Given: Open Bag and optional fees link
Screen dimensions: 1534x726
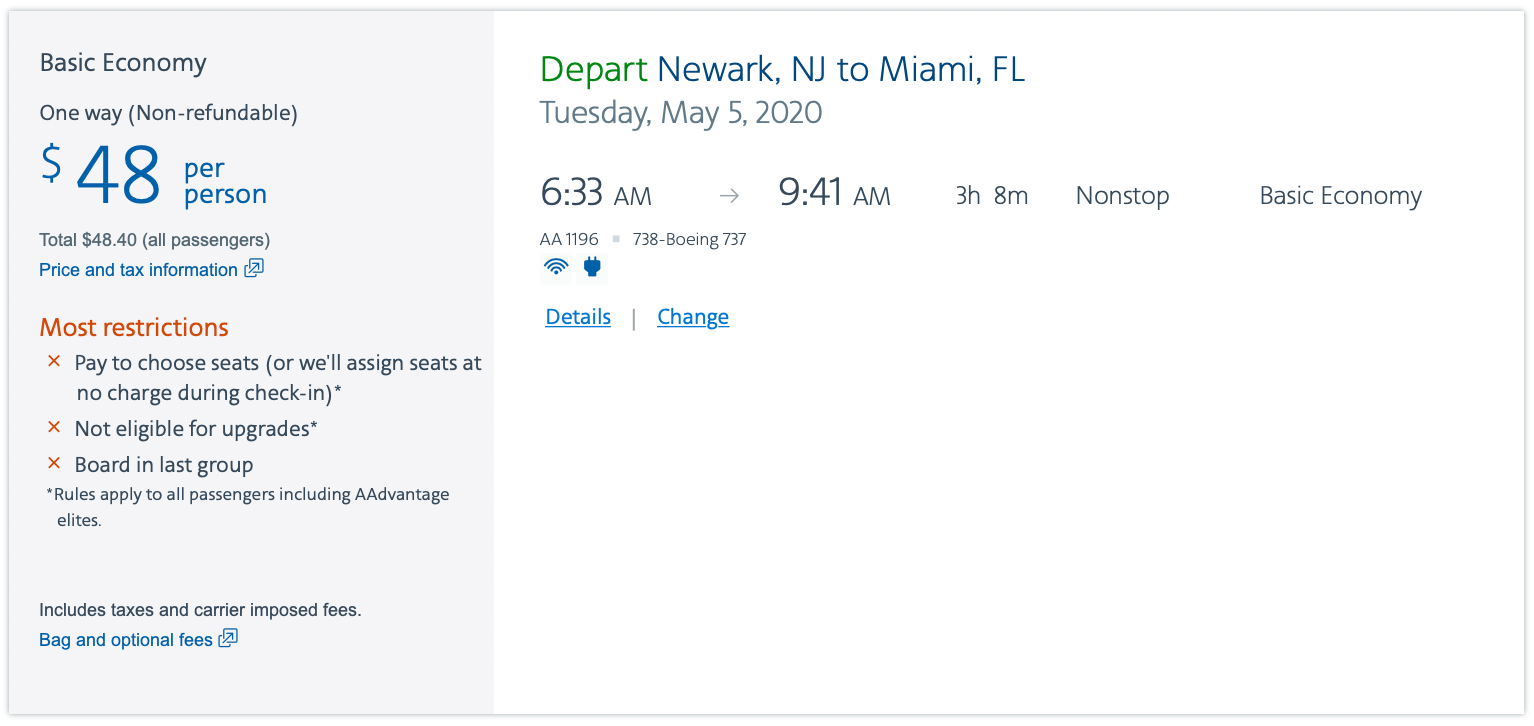Looking at the screenshot, I should pos(126,640).
